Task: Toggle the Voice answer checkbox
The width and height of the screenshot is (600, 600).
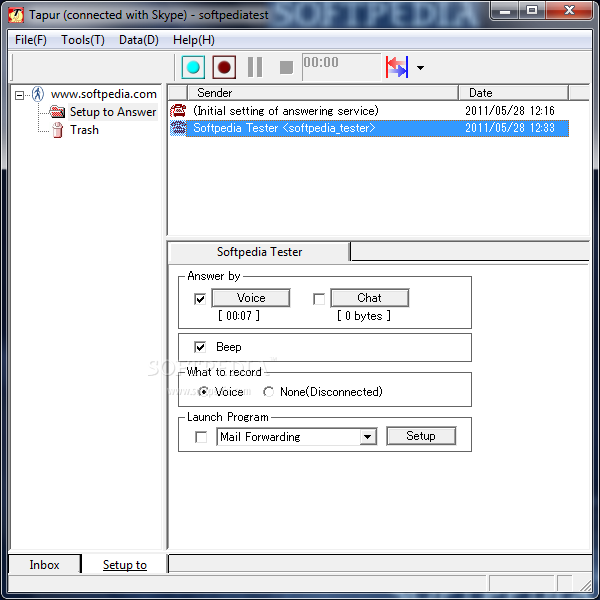Action: (x=200, y=298)
